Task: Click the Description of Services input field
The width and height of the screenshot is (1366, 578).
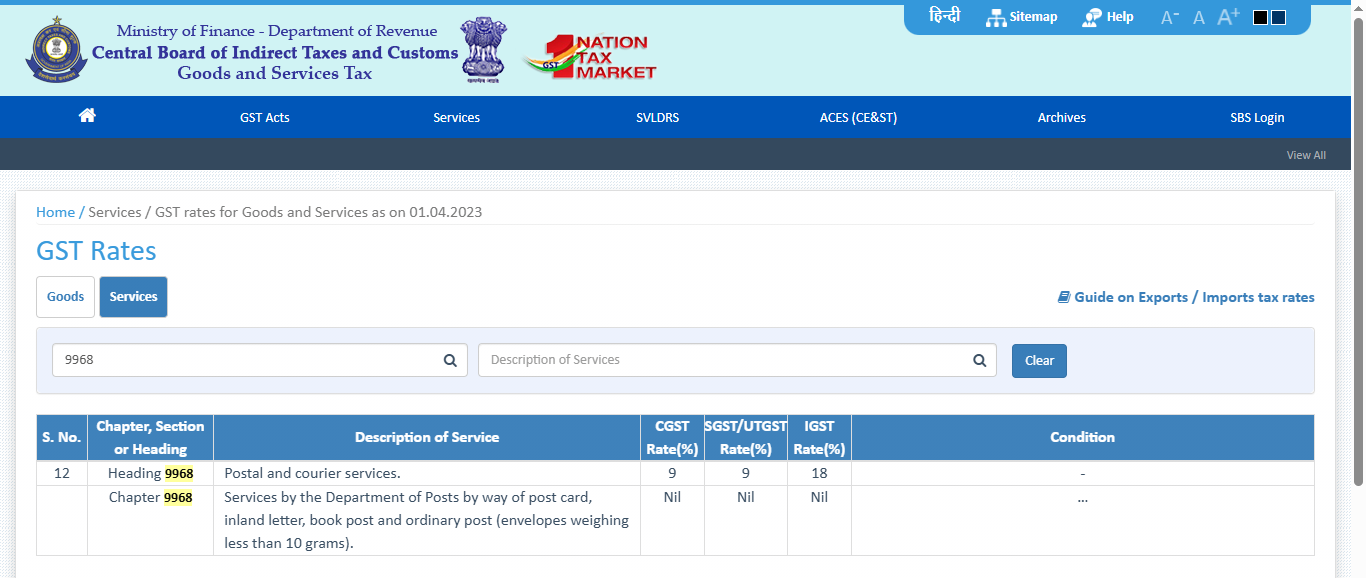Action: [x=725, y=360]
